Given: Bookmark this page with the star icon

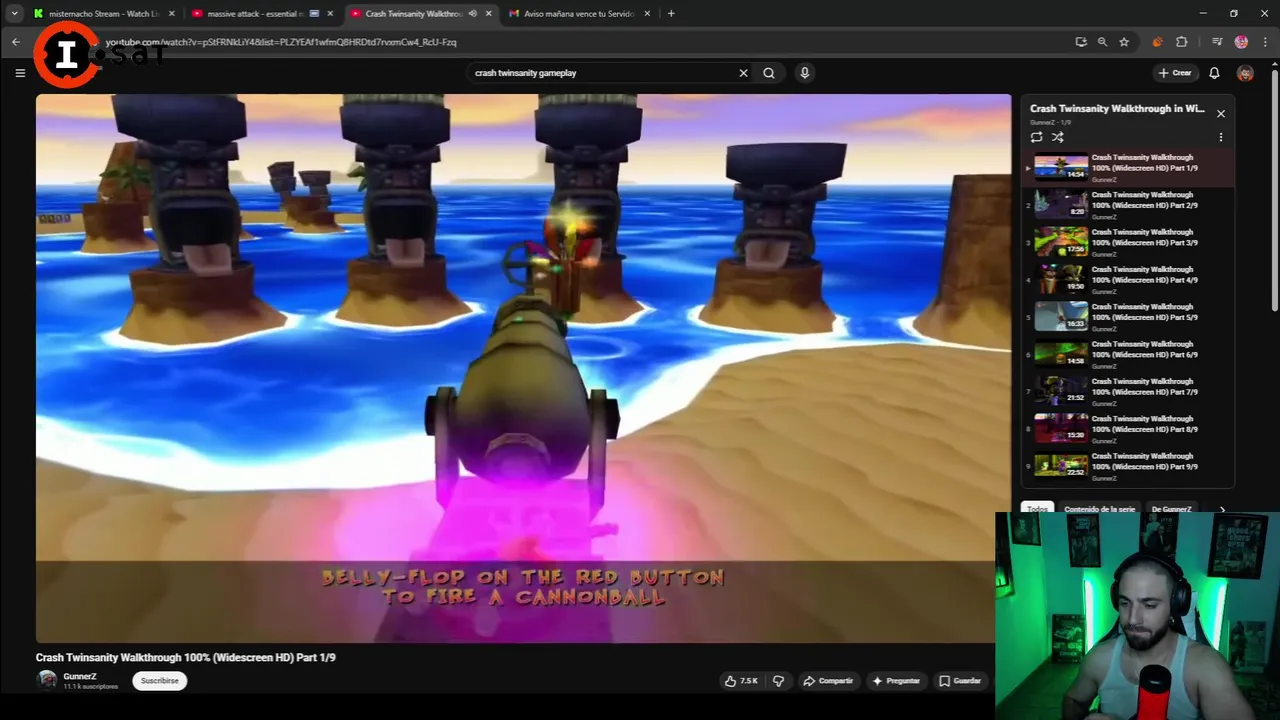Looking at the screenshot, I should 1124,42.
